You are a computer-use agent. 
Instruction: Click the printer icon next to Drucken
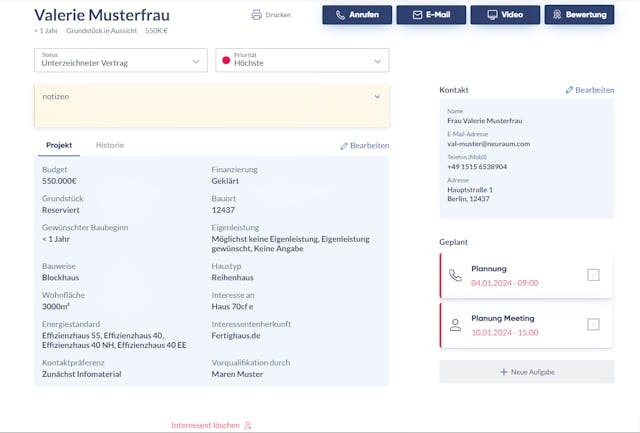257,15
